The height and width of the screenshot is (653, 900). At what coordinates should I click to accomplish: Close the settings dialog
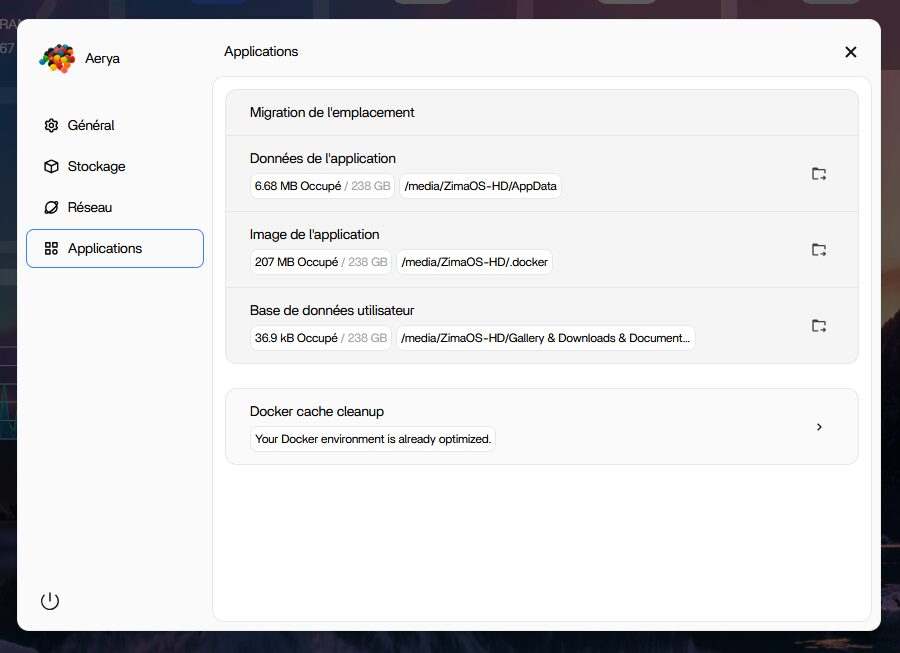(x=851, y=52)
